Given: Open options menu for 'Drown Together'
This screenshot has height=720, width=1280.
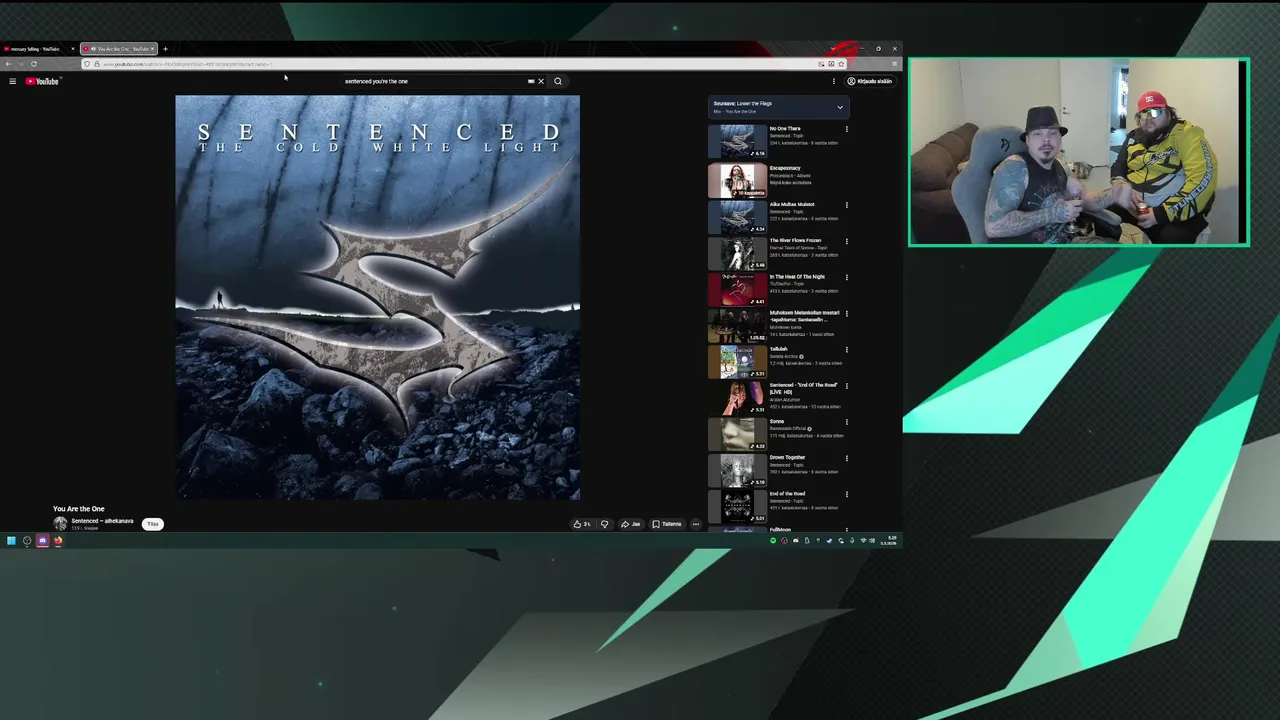Looking at the screenshot, I should 847,458.
